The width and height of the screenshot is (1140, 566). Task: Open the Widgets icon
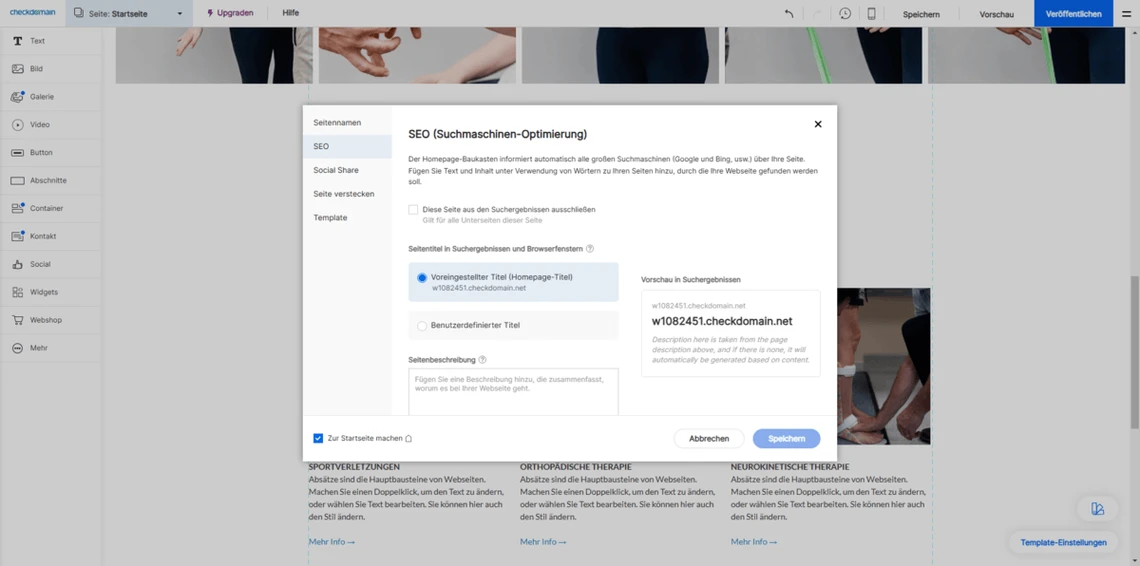tap(17, 292)
